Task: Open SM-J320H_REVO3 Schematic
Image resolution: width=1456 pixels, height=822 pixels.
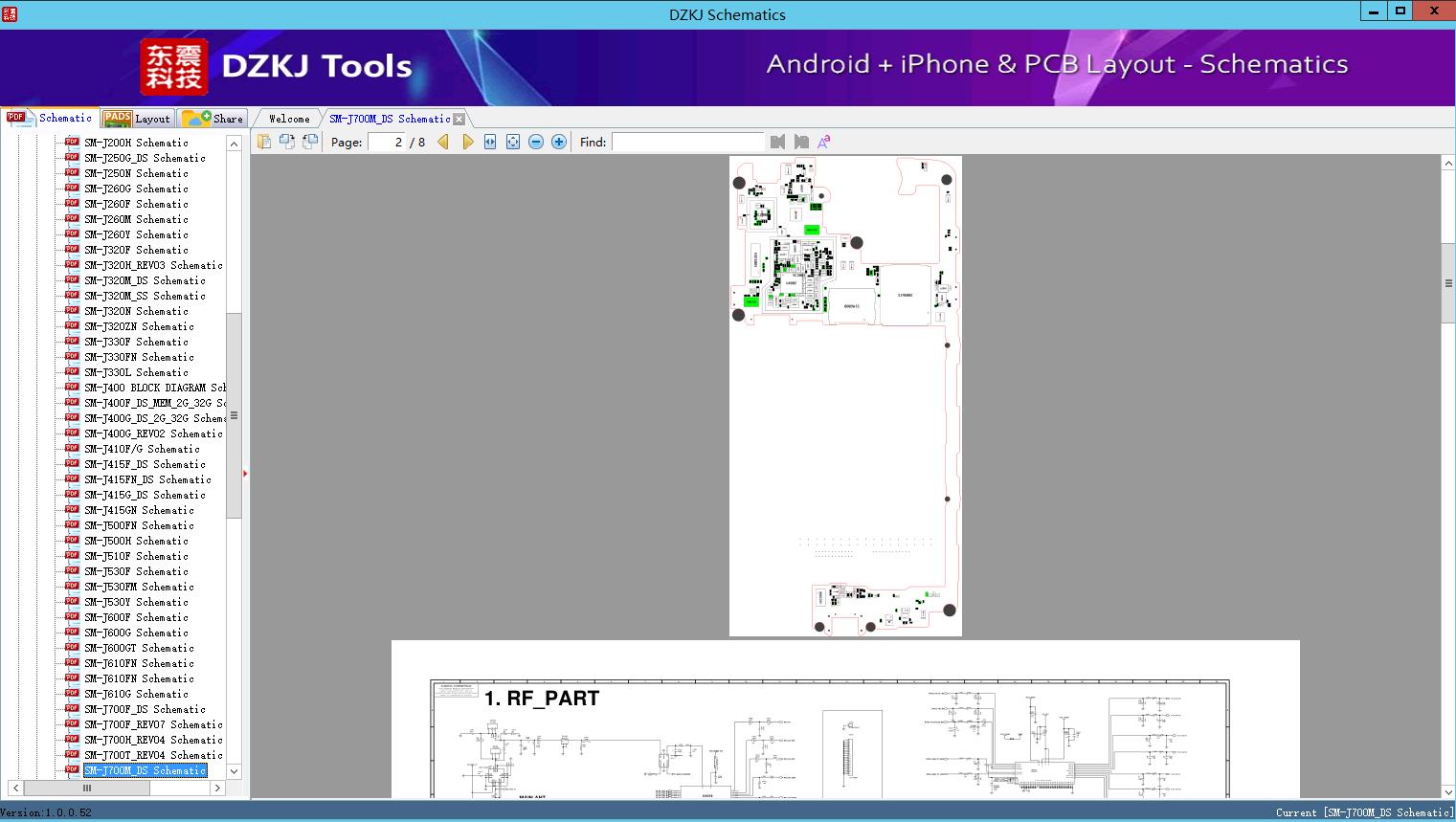Action: (150, 265)
